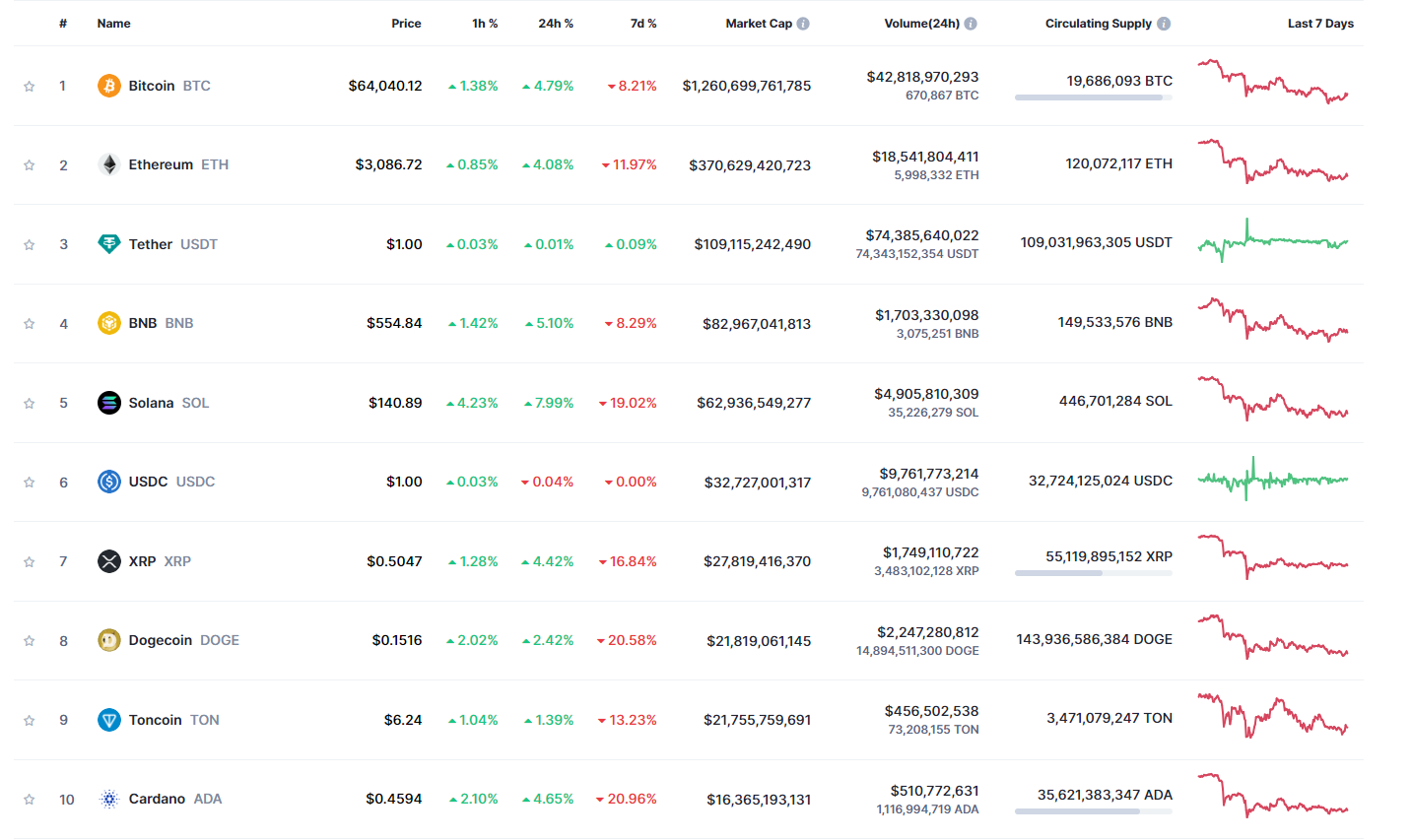Open the Cardano ADA coin page
The image size is (1412, 840).
(x=175, y=799)
